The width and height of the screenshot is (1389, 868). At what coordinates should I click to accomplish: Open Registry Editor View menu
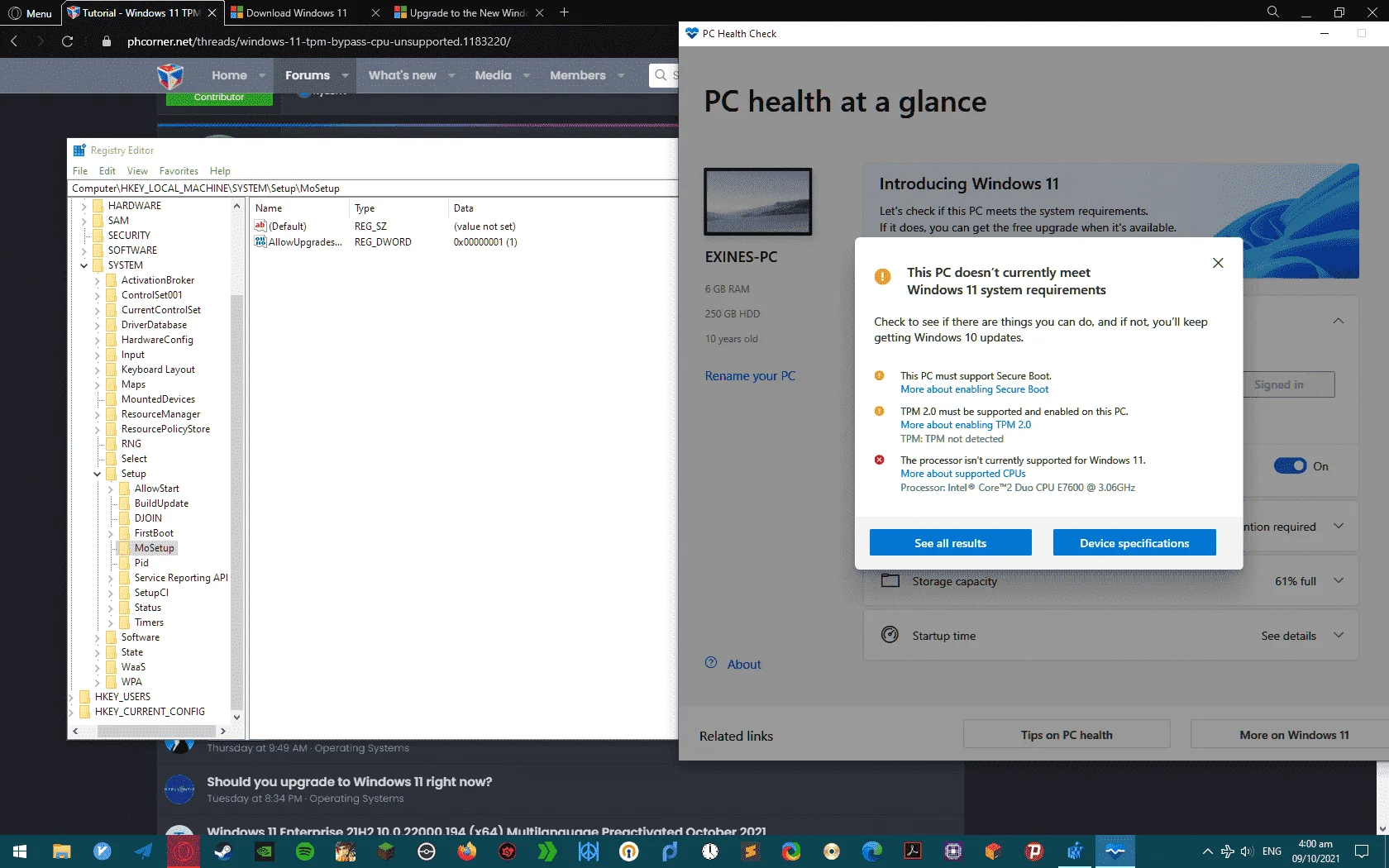(x=137, y=171)
